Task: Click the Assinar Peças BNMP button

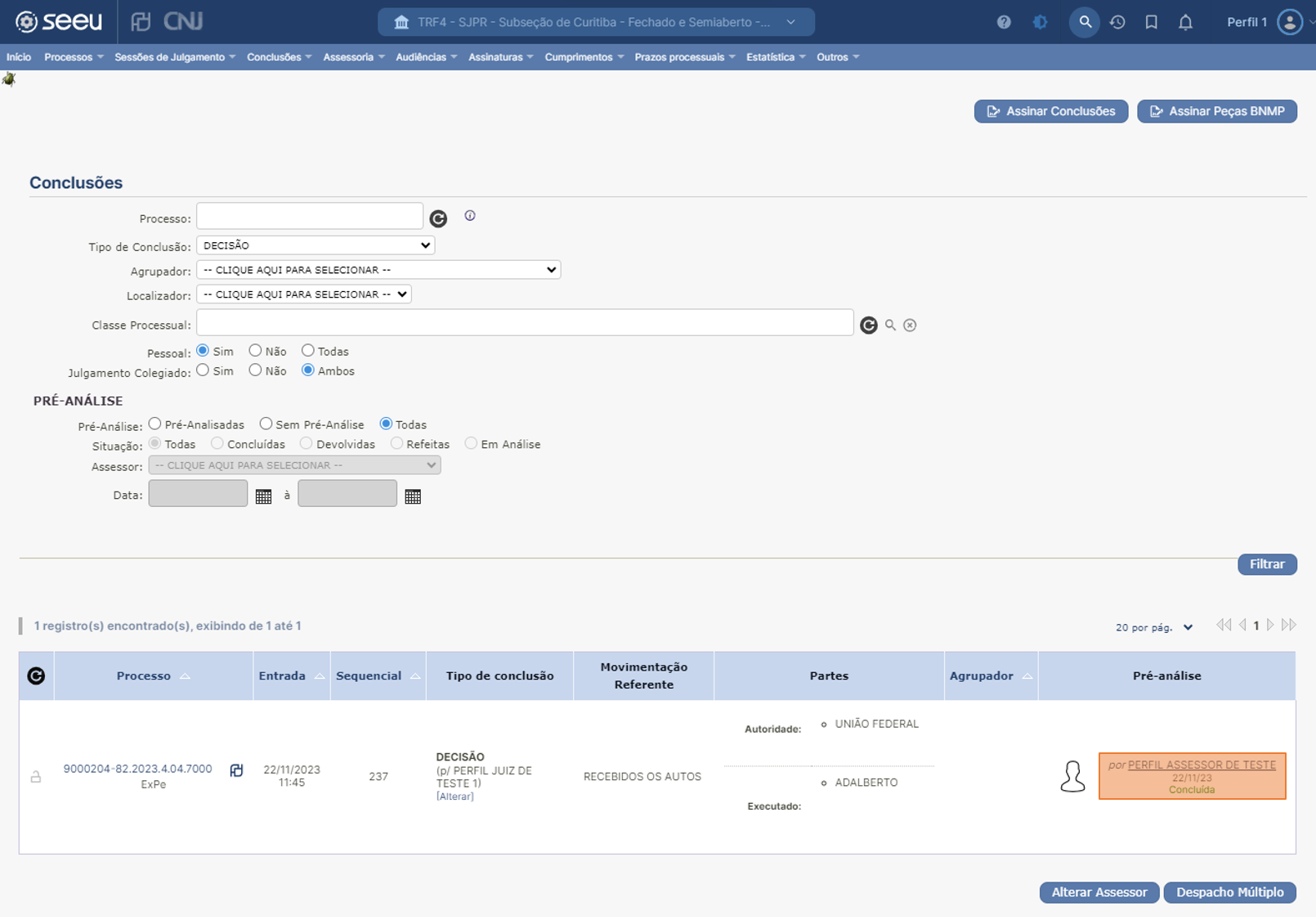Action: (x=1216, y=111)
